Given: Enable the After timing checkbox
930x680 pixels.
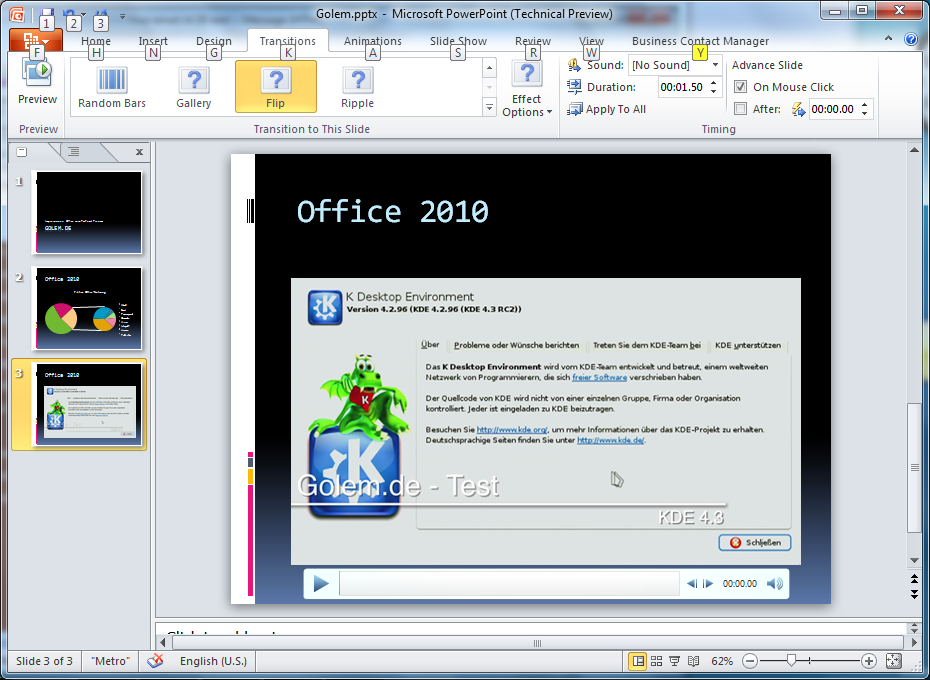Looking at the screenshot, I should tap(741, 109).
